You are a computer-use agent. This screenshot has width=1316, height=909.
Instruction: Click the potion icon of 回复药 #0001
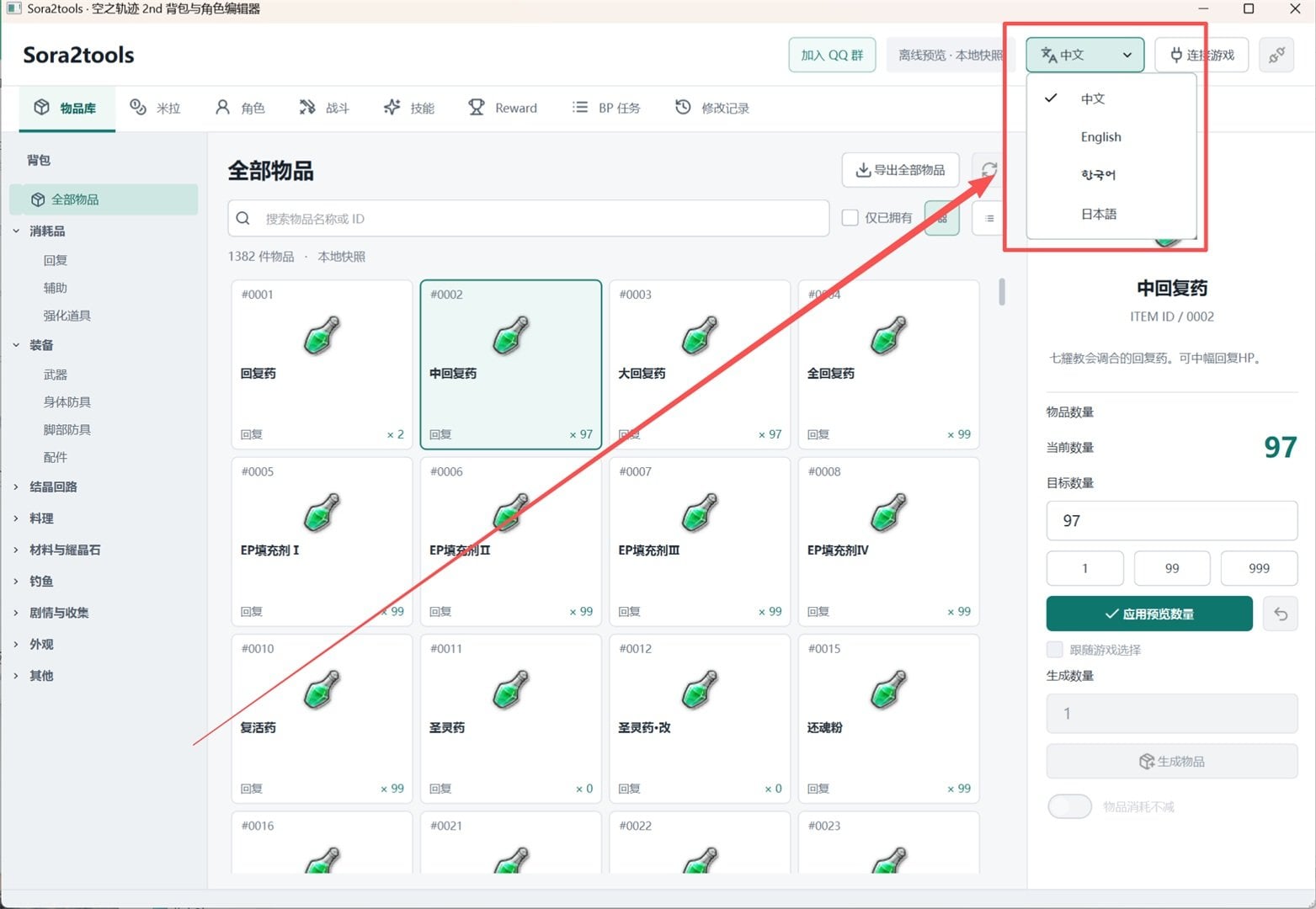click(322, 334)
